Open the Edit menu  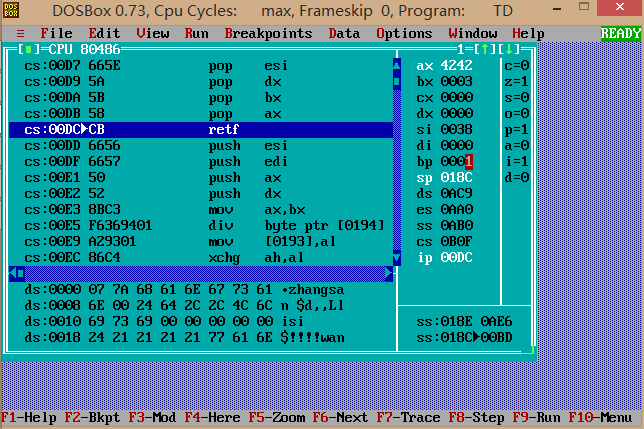point(104,33)
